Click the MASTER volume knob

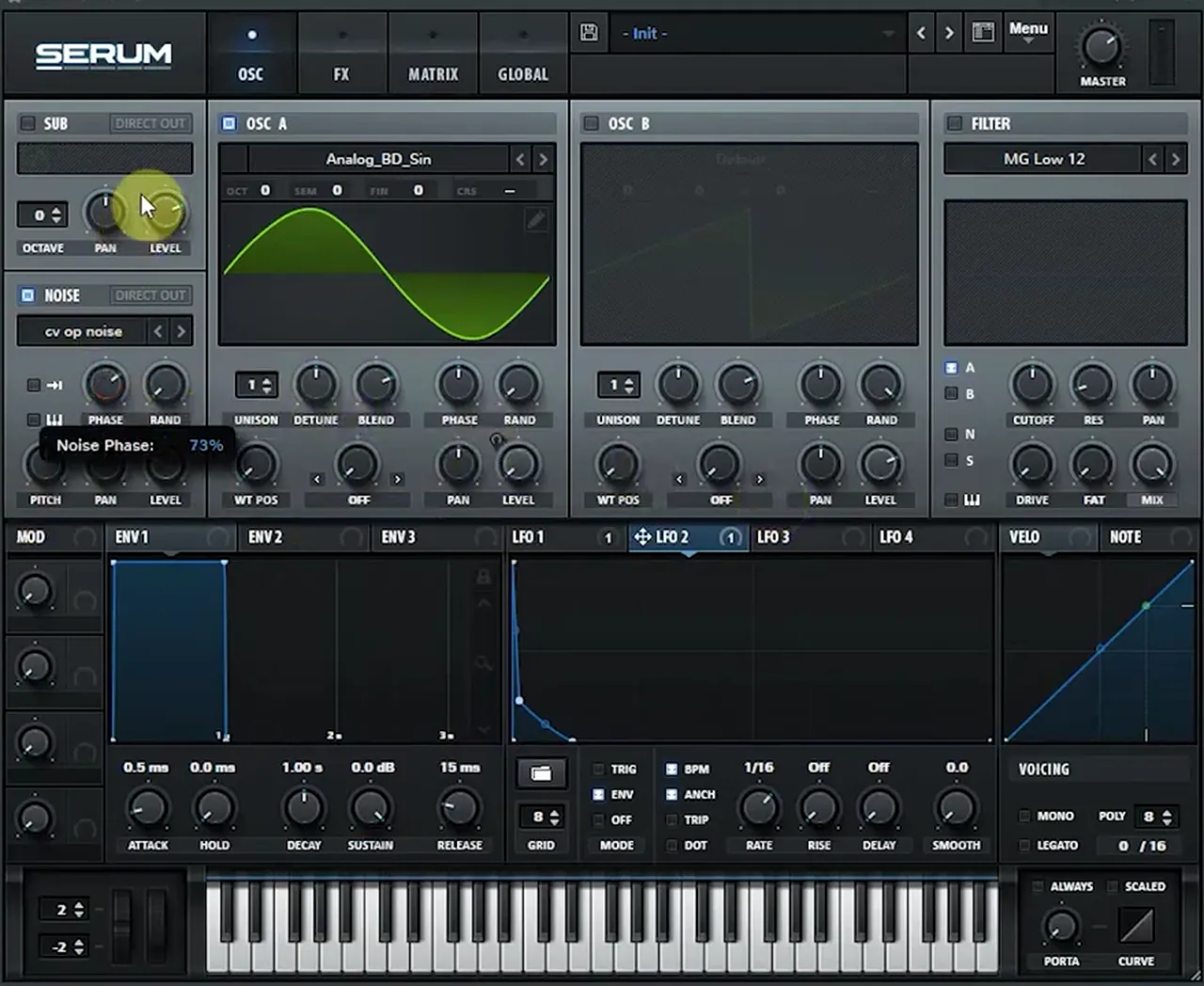click(1101, 47)
